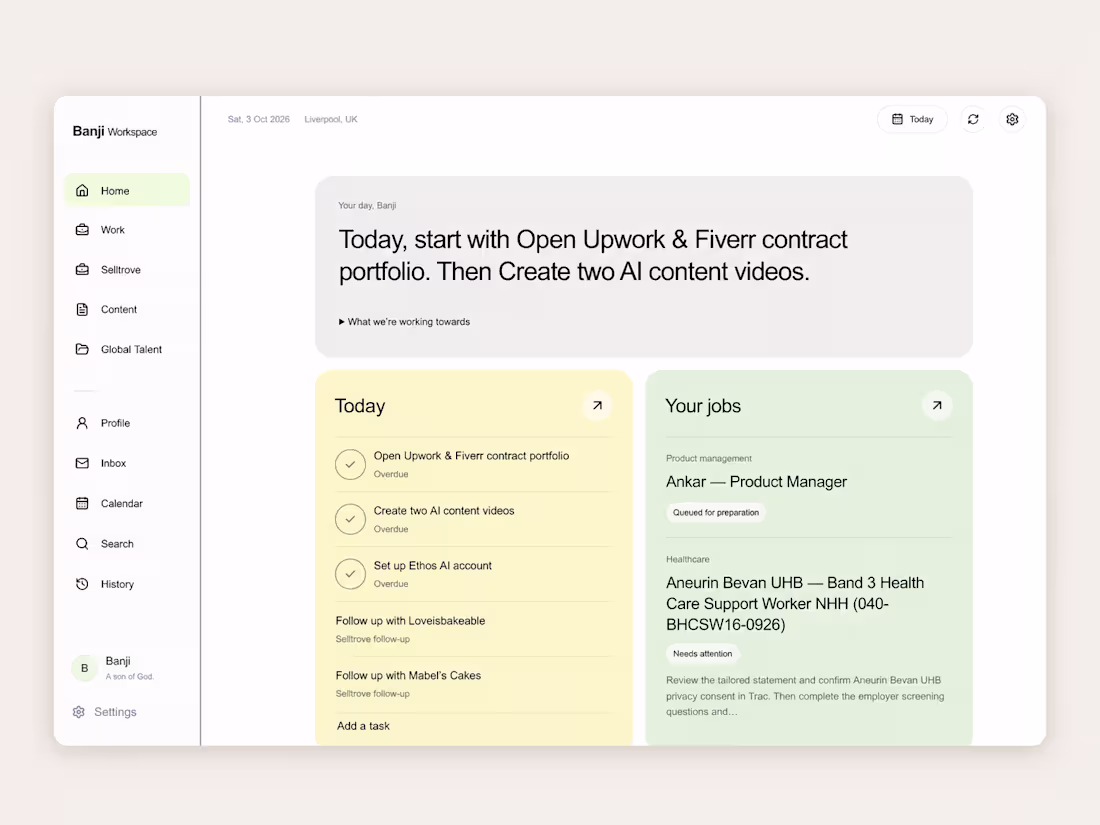Click the Calendar icon in sidebar
Image resolution: width=1100 pixels, height=825 pixels.
pyautogui.click(x=82, y=503)
